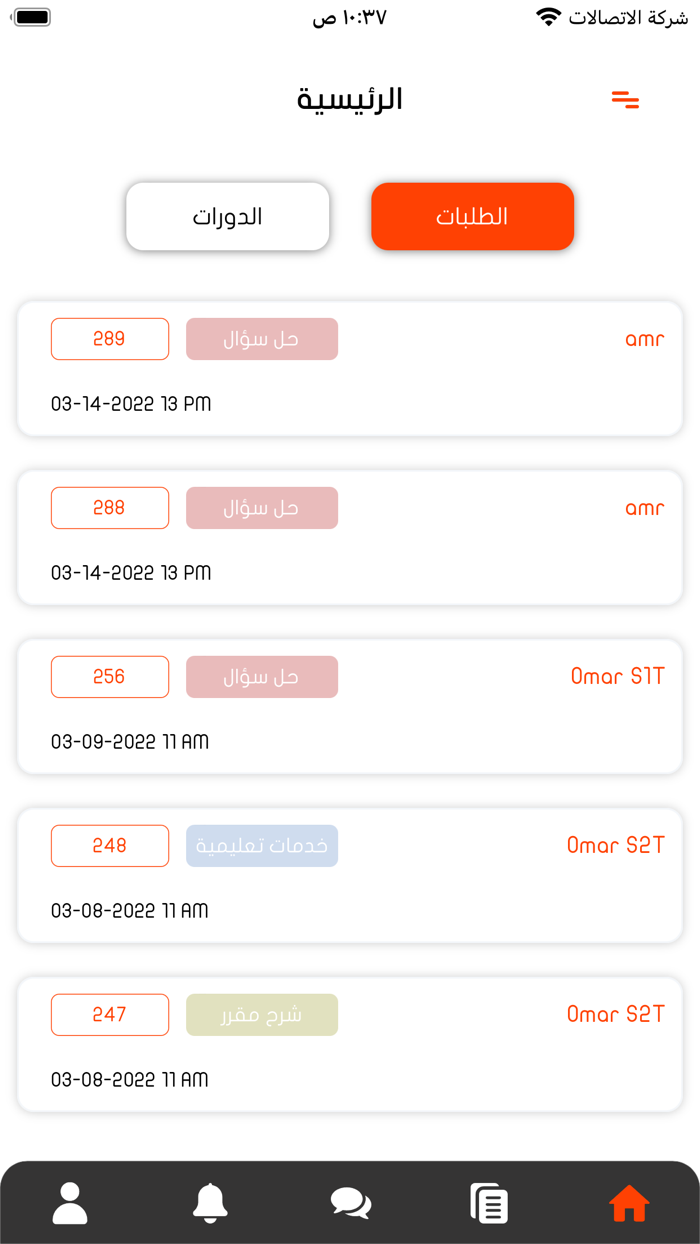Tap order number 289 badge
Viewport: 700px width, 1244px height.
110,339
